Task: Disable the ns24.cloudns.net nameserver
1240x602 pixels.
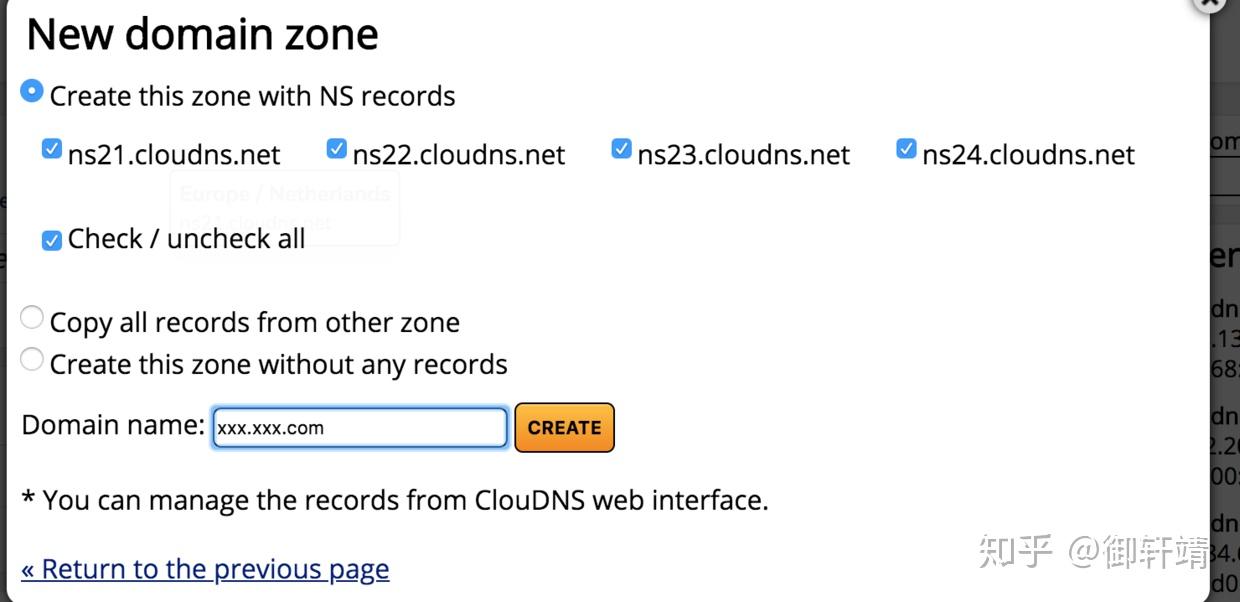Action: [906, 148]
